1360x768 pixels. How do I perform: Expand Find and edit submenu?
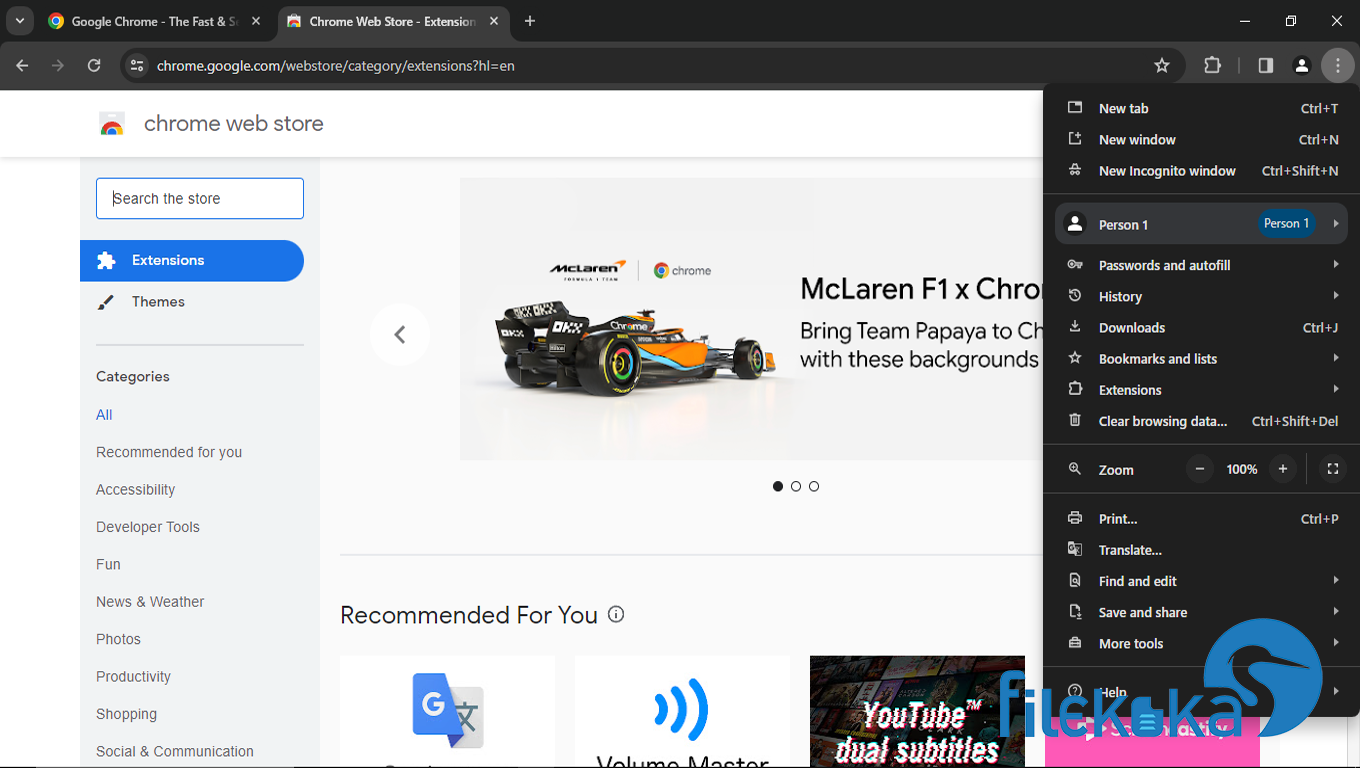1201,581
